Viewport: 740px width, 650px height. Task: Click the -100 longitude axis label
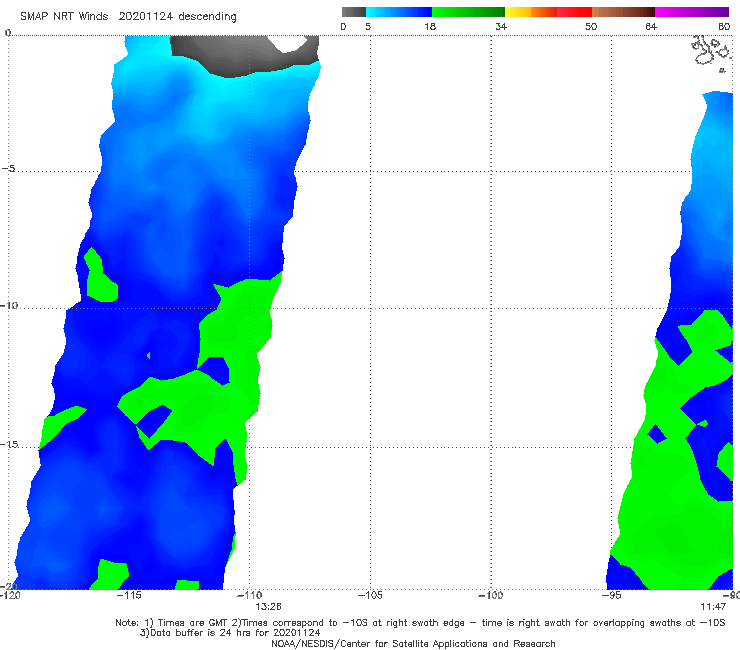point(491,595)
